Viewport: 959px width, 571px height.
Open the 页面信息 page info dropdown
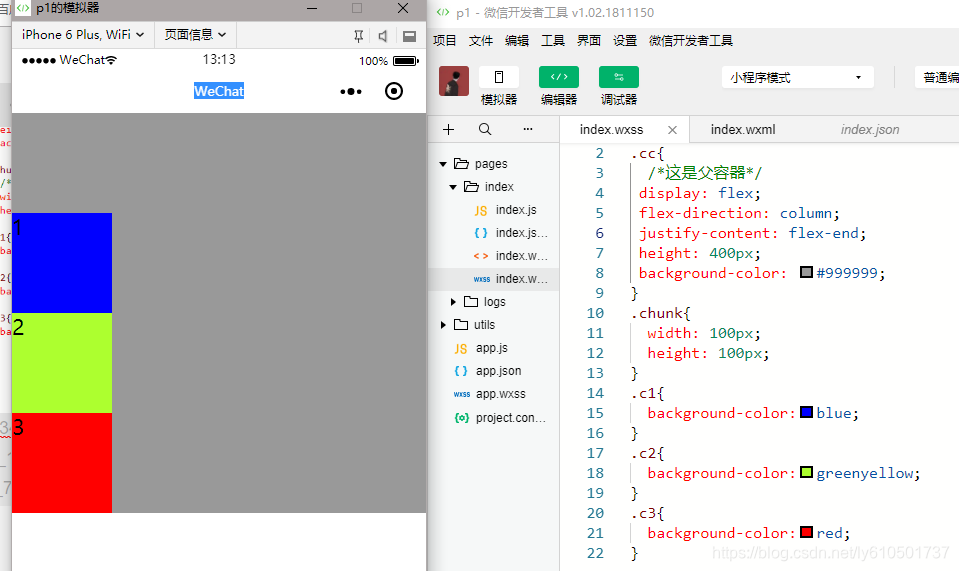pyautogui.click(x=195, y=35)
